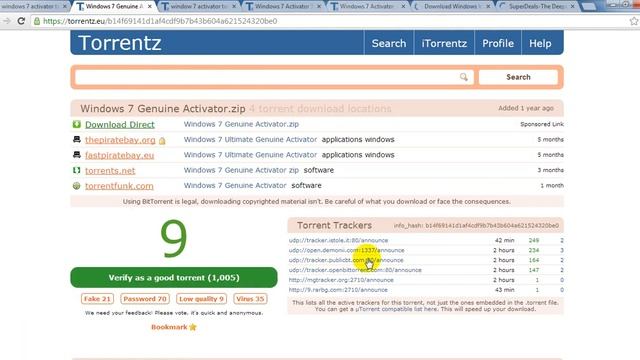Vote 'Virus 35'

(x=250, y=299)
